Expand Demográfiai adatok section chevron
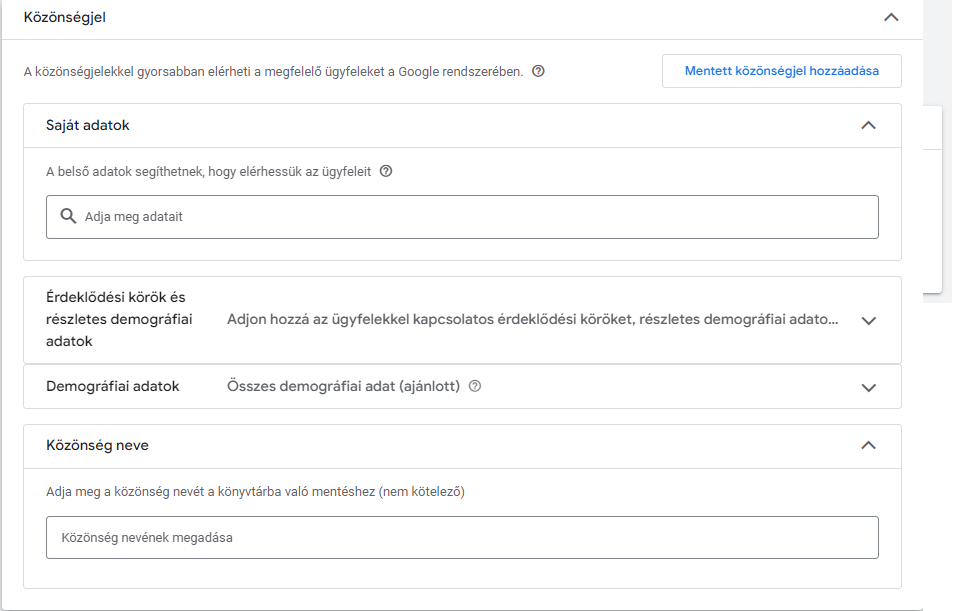 [x=868, y=387]
